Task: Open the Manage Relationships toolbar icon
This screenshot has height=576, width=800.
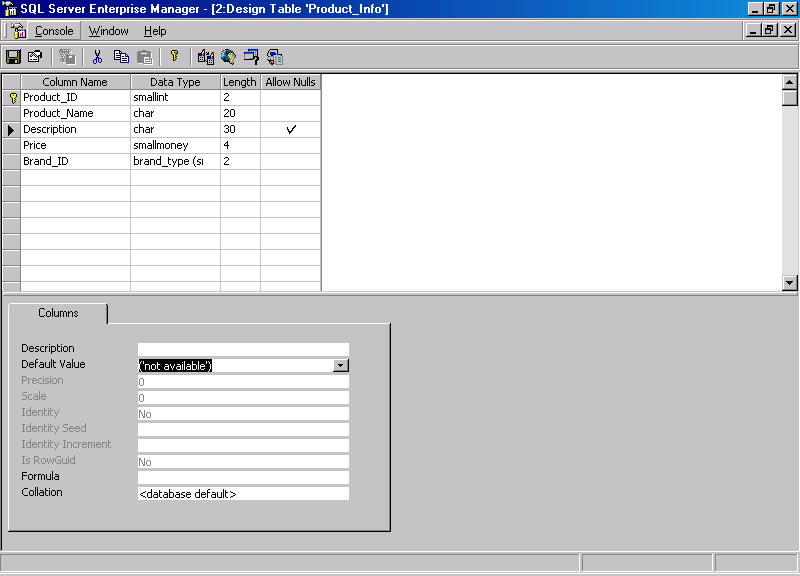Action: pos(206,57)
